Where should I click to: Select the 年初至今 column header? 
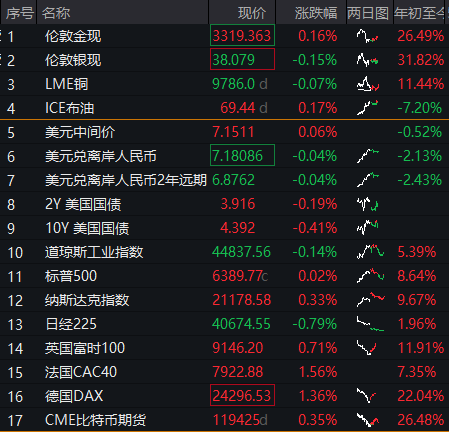click(x=419, y=13)
